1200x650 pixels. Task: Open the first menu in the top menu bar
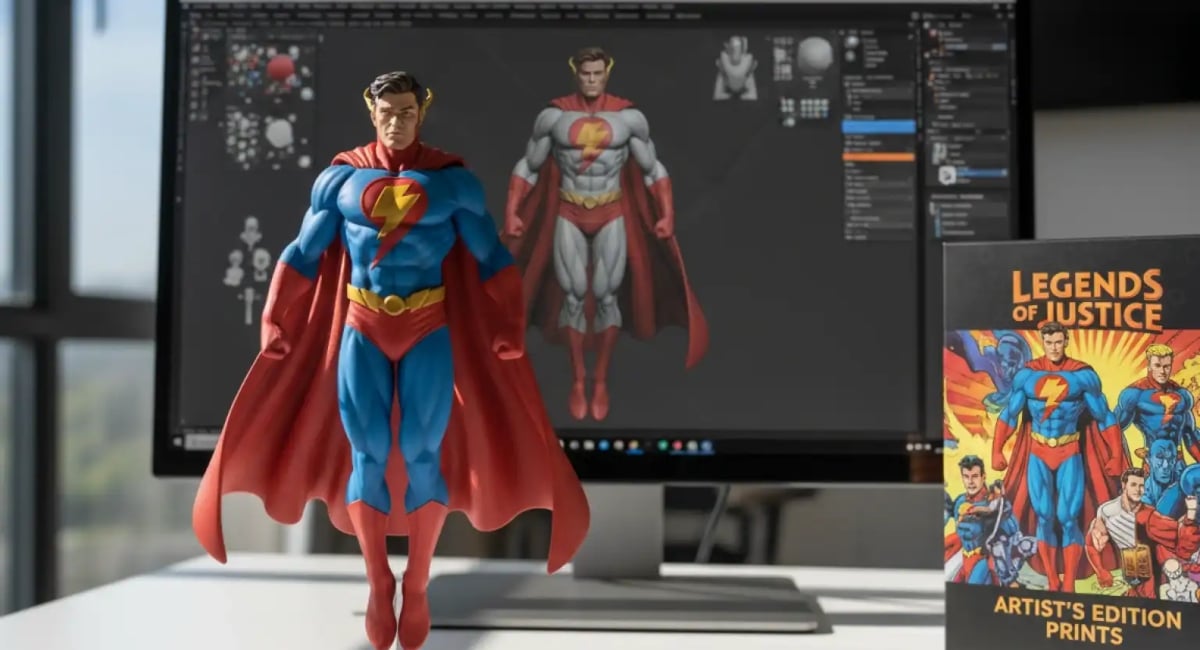pos(196,6)
